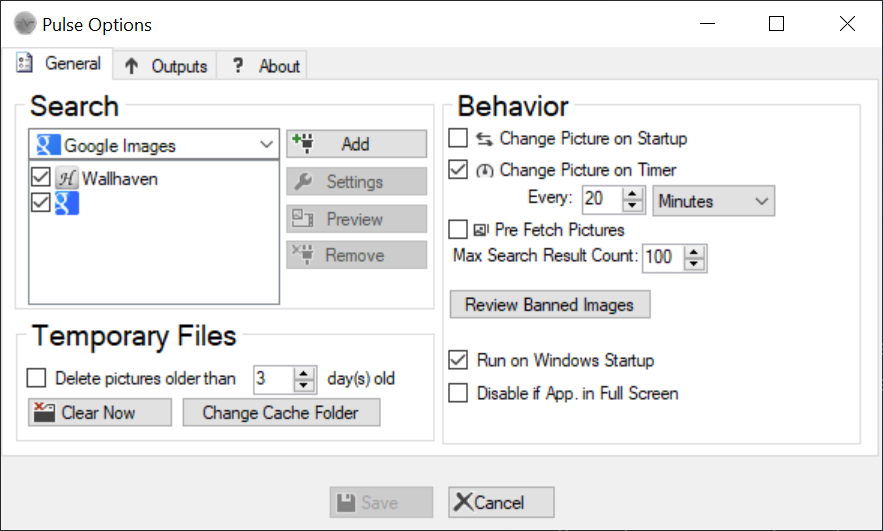Increase the Every timer value spinner
Image resolution: width=883 pixels, height=531 pixels.
(x=632, y=193)
